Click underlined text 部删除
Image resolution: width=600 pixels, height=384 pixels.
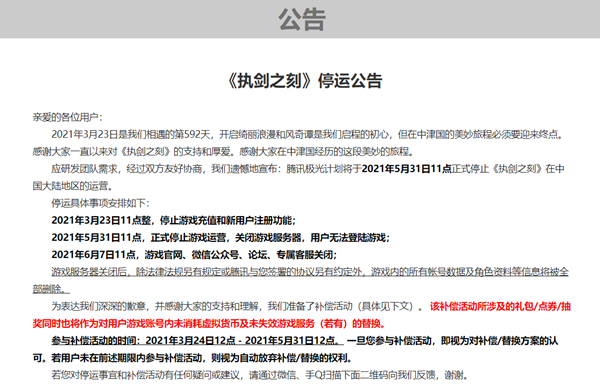pos(51,289)
